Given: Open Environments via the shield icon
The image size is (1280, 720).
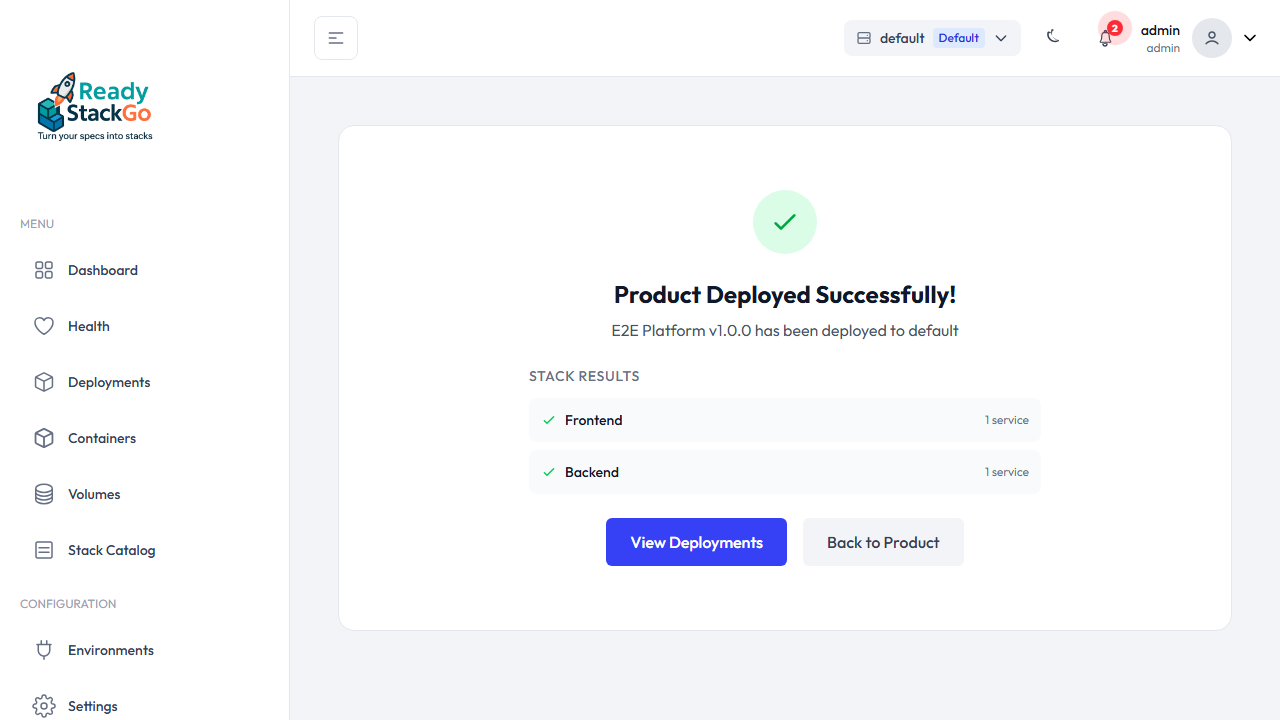Looking at the screenshot, I should pyautogui.click(x=43, y=650).
